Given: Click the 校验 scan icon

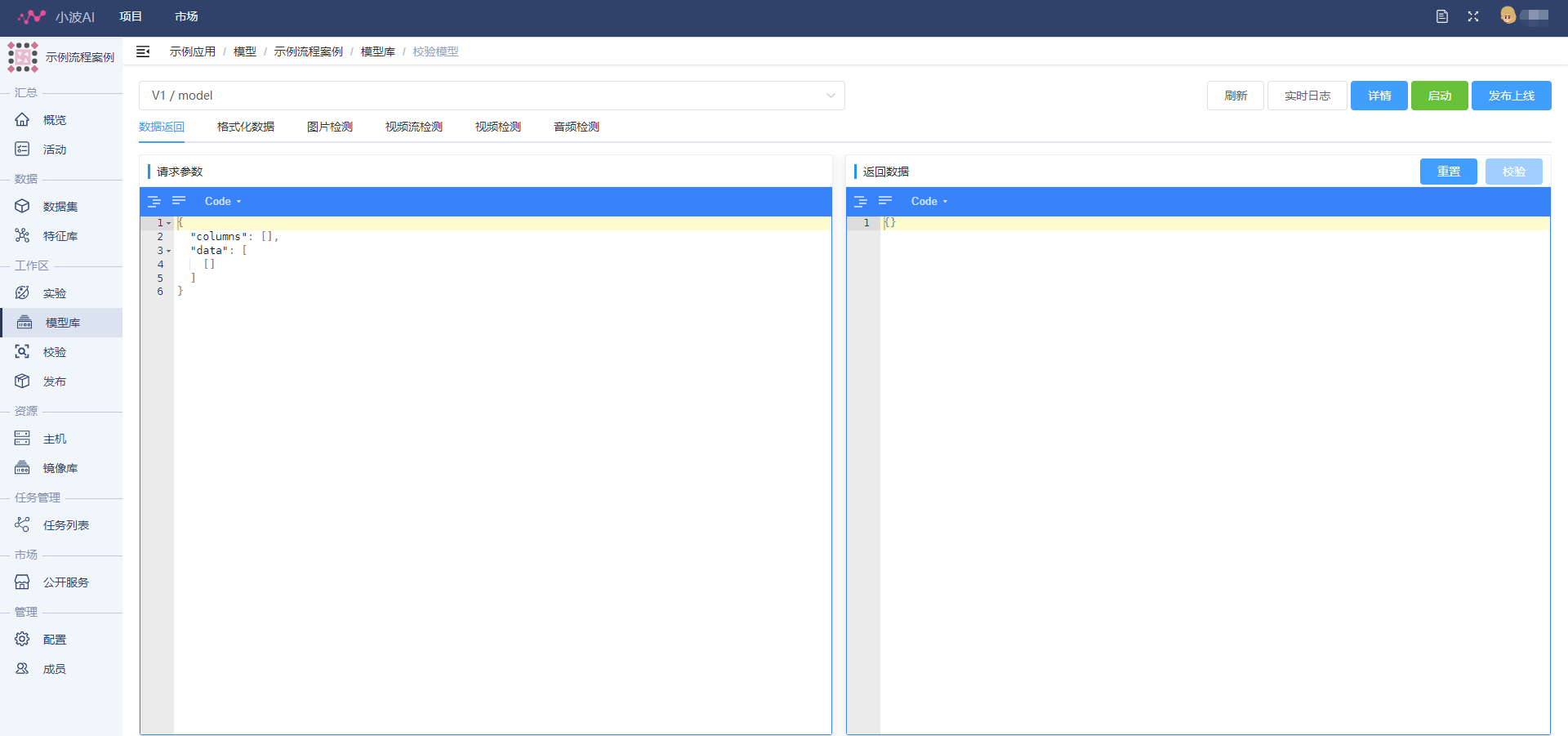Looking at the screenshot, I should (x=22, y=351).
